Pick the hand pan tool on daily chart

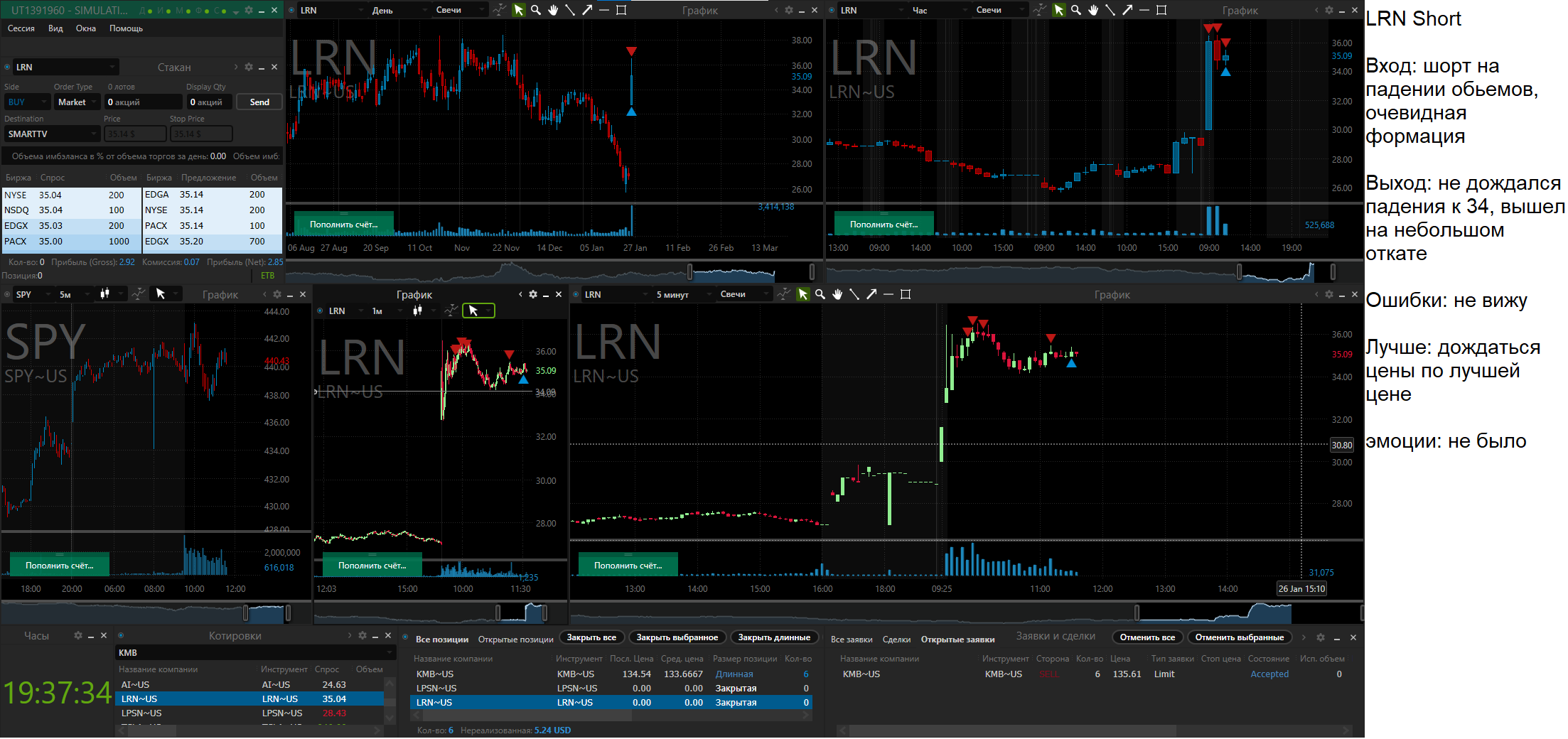click(x=553, y=10)
